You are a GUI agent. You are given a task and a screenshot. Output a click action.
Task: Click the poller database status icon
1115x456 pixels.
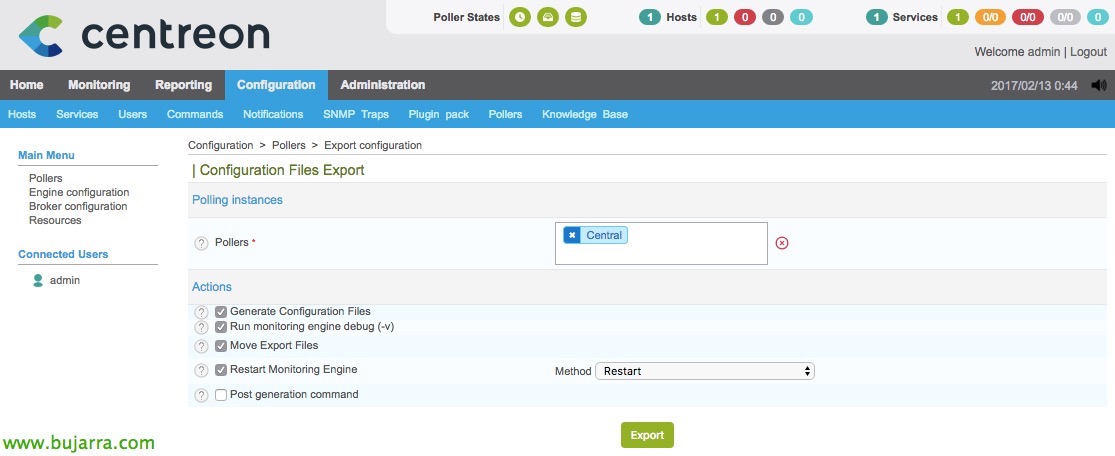coord(574,17)
